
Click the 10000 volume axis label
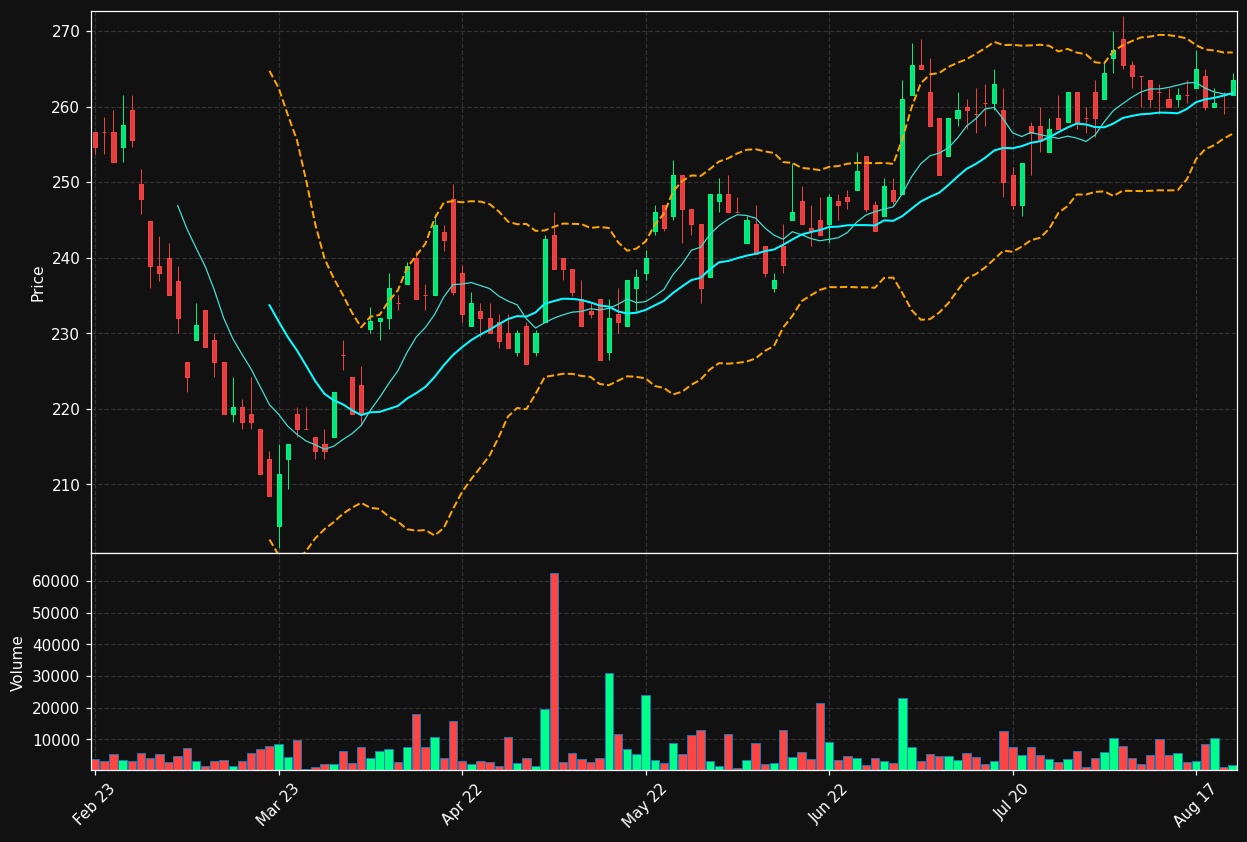tap(57, 740)
